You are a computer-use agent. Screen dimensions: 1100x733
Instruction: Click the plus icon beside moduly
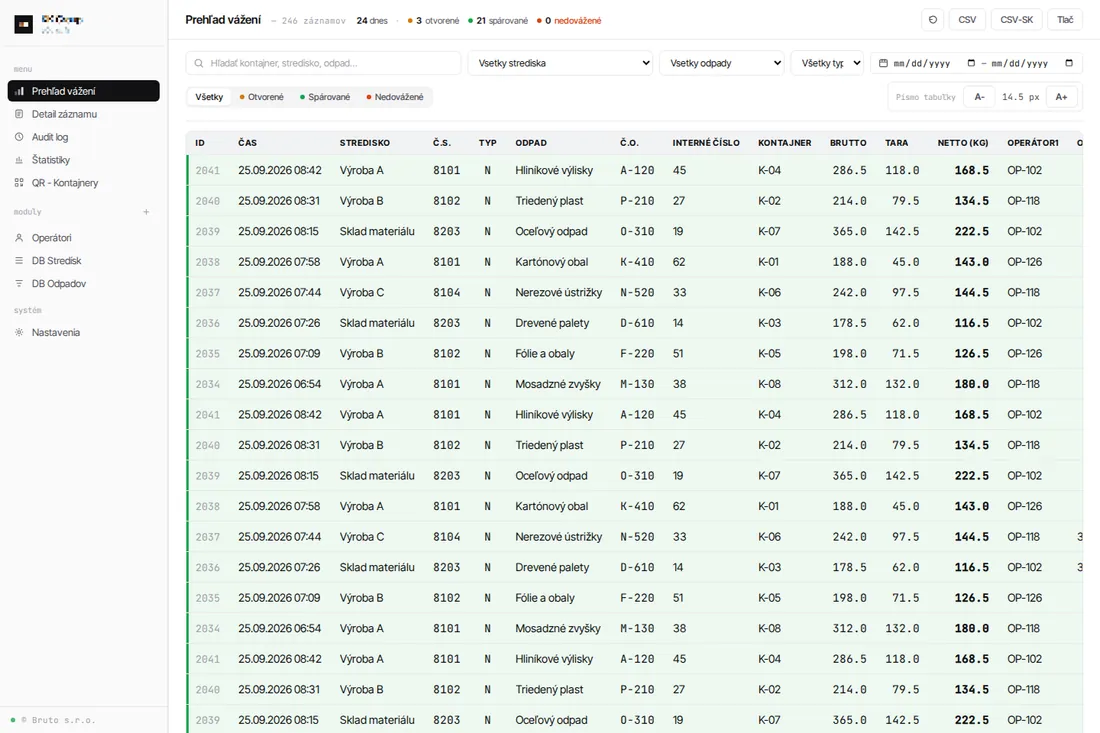coord(146,212)
